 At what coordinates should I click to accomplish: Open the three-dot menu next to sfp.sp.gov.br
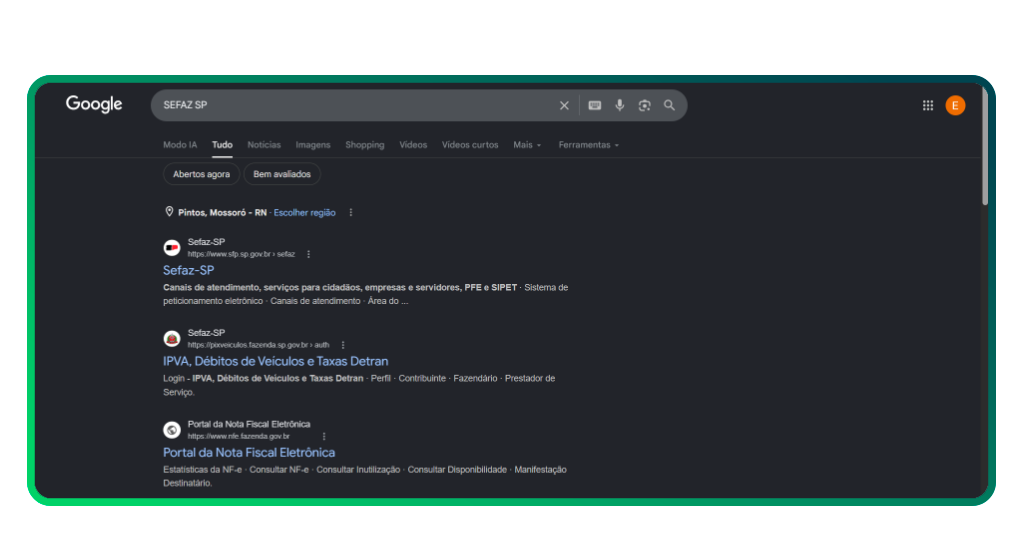click(309, 254)
